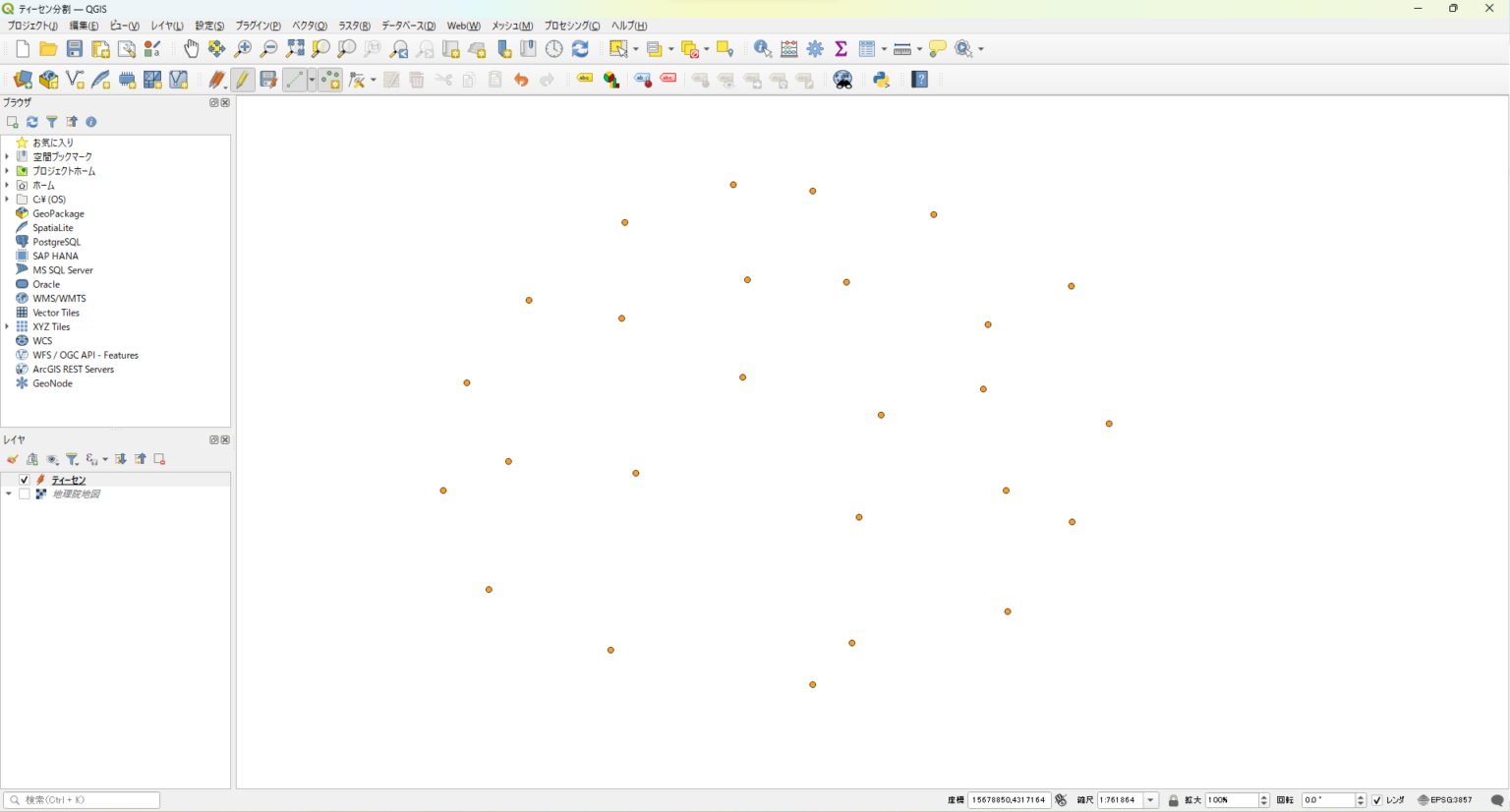The height and width of the screenshot is (812, 1510).
Task: Open the プロセシング menu
Action: 571,26
